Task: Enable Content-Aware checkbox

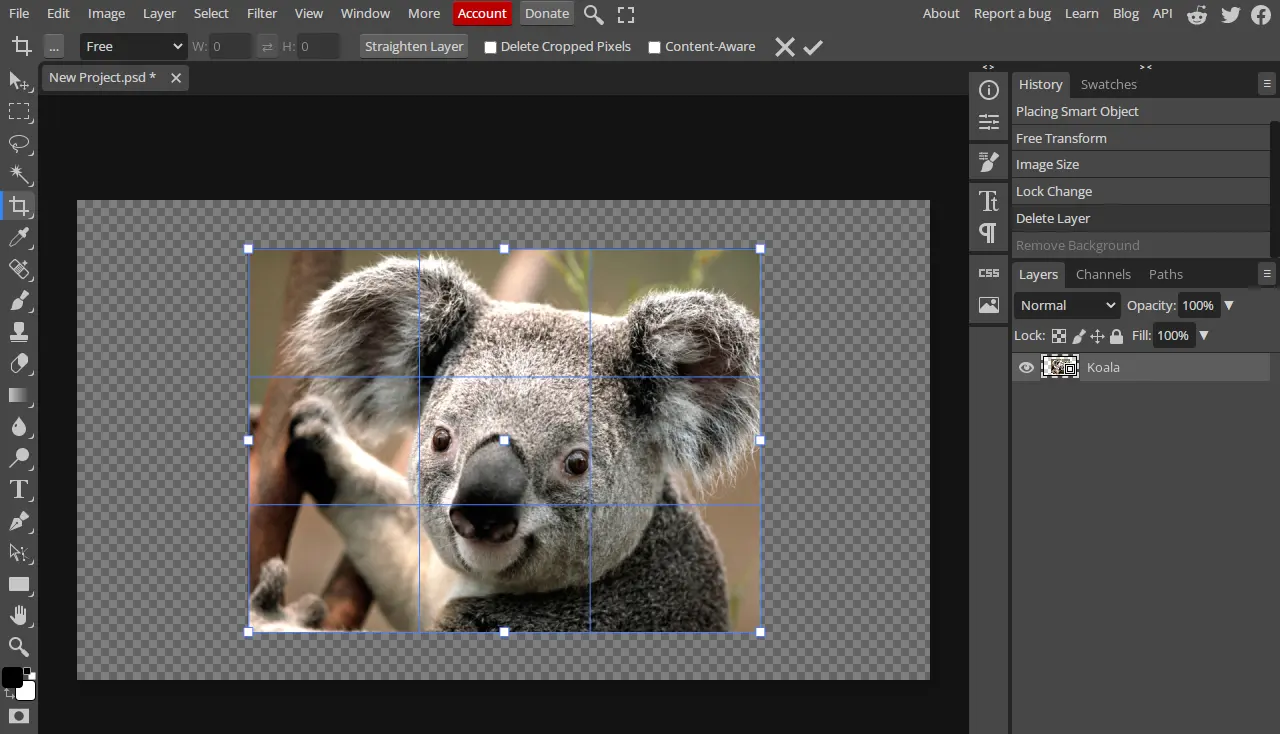Action: [x=654, y=47]
